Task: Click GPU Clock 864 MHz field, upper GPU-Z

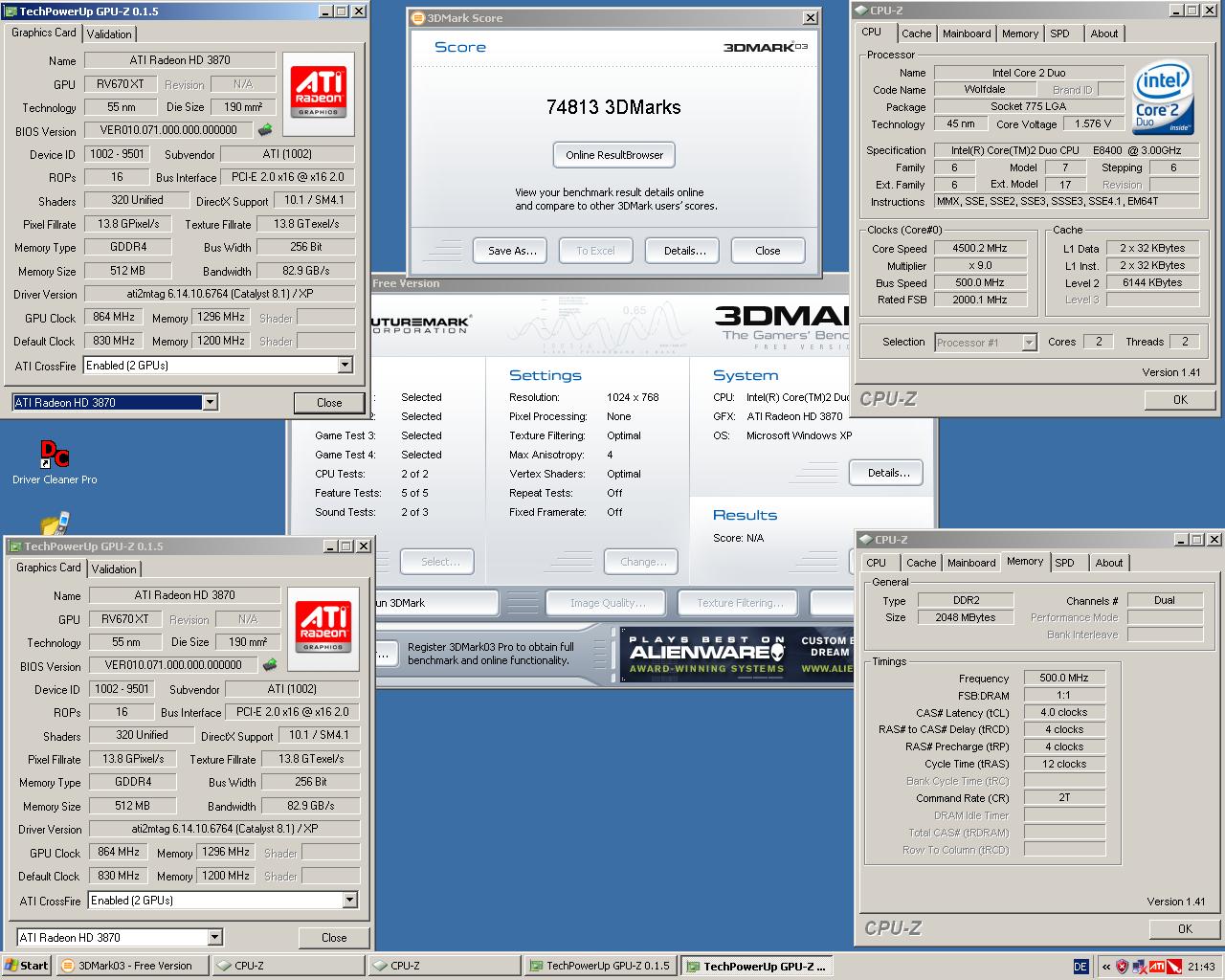Action: click(x=114, y=318)
